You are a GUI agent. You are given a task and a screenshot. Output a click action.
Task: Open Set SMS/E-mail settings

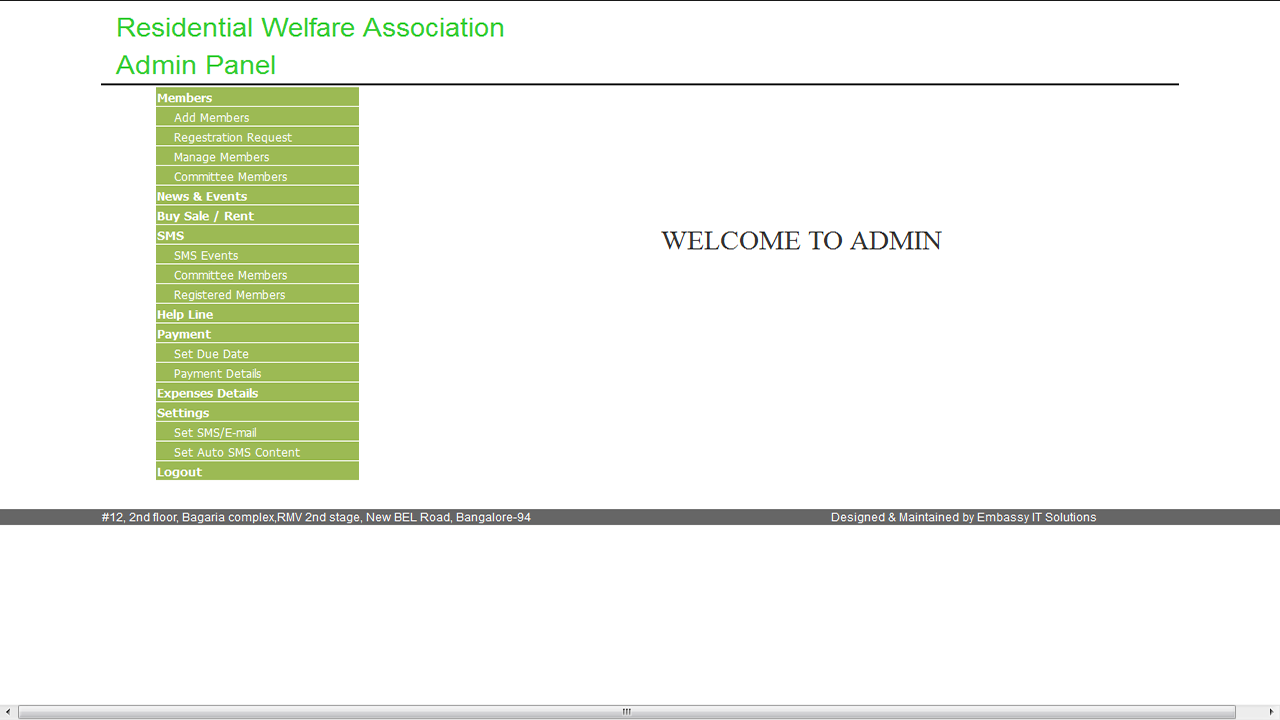pyautogui.click(x=257, y=432)
